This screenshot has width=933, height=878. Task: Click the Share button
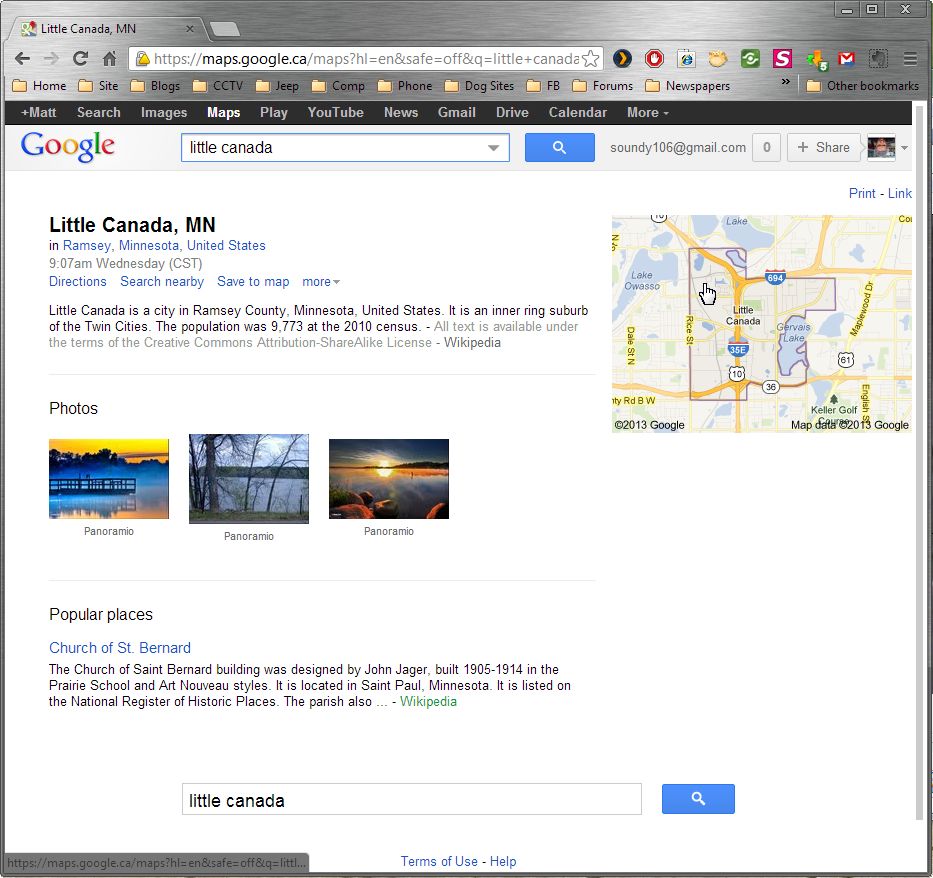click(824, 148)
